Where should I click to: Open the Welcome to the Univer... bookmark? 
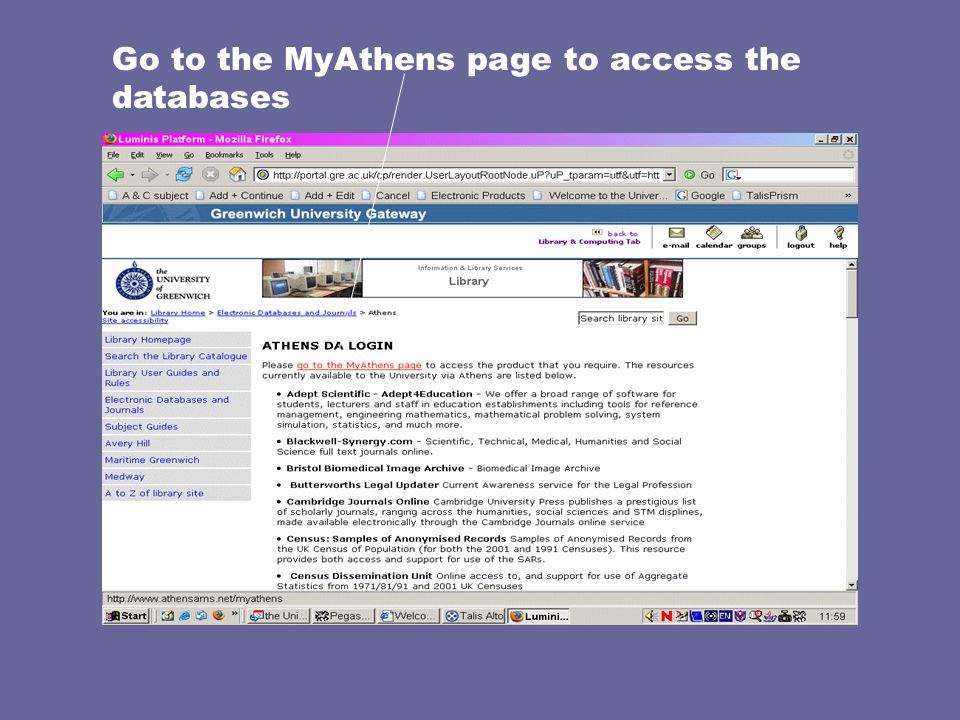pos(601,196)
